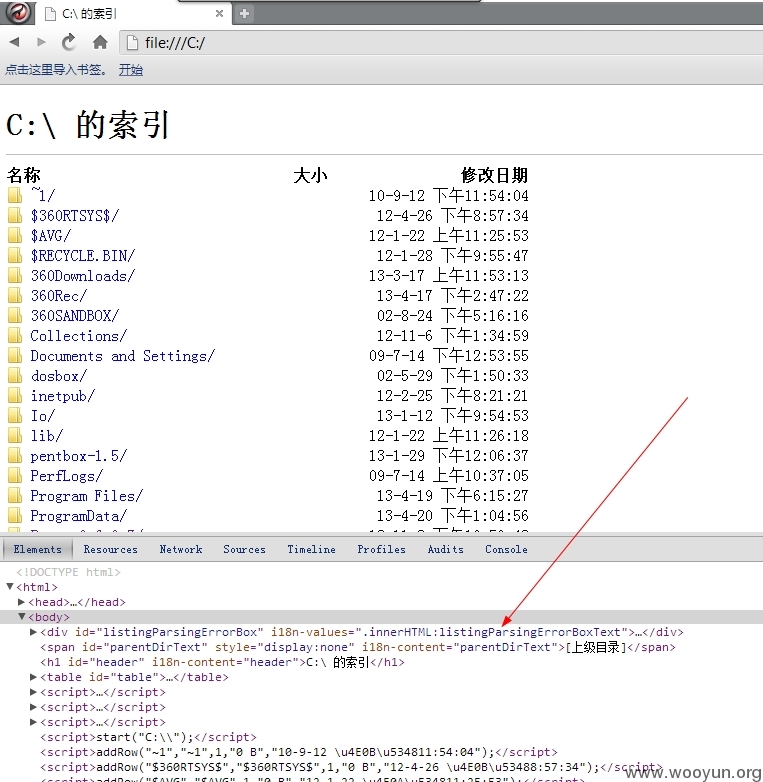Switch to the Audits devtools tab

[445, 549]
